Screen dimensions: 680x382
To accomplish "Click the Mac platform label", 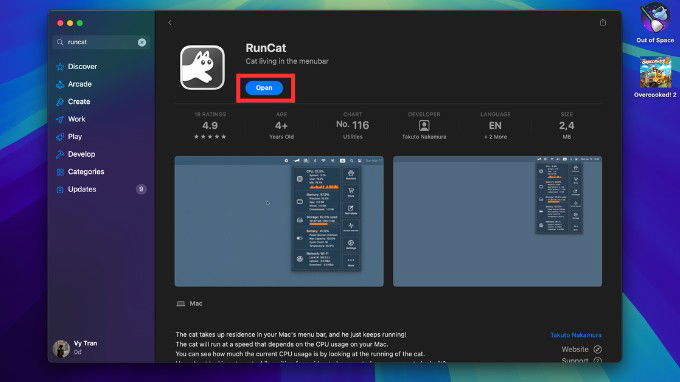I will (x=196, y=304).
